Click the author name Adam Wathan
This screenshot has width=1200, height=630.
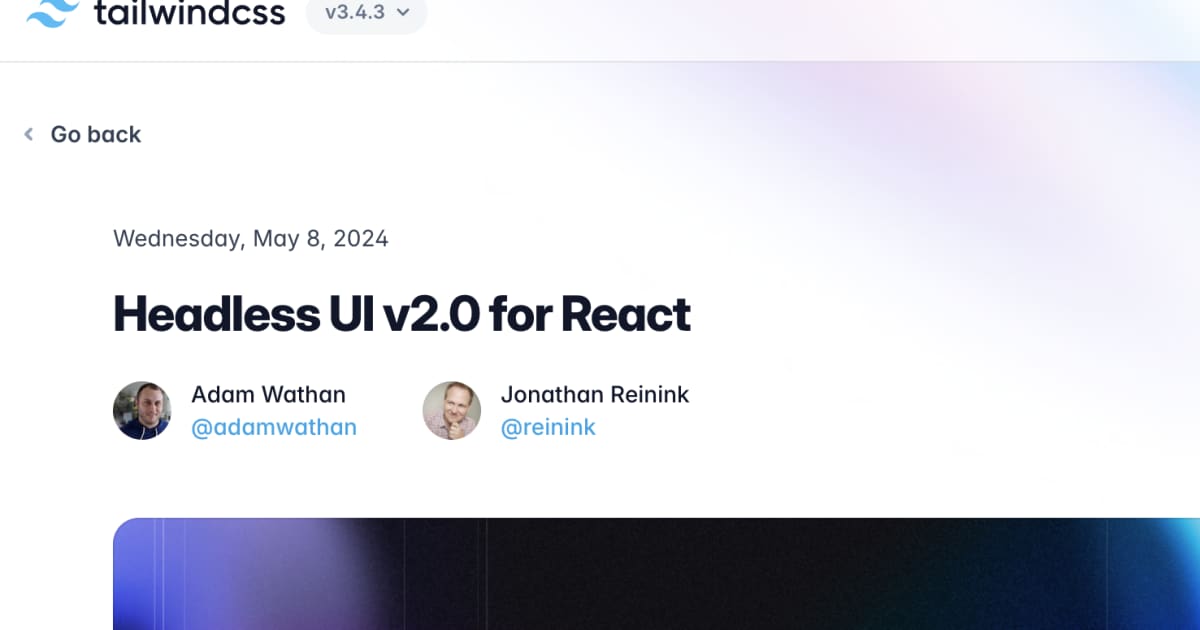[268, 394]
